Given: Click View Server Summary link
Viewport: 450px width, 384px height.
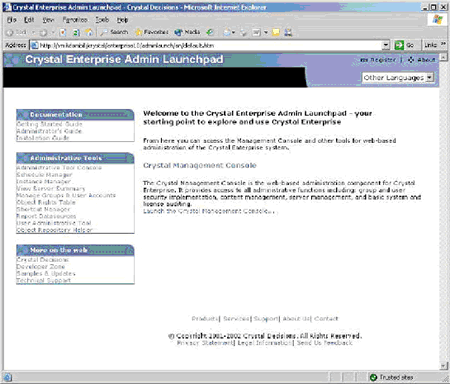Looking at the screenshot, I should coord(51,188).
